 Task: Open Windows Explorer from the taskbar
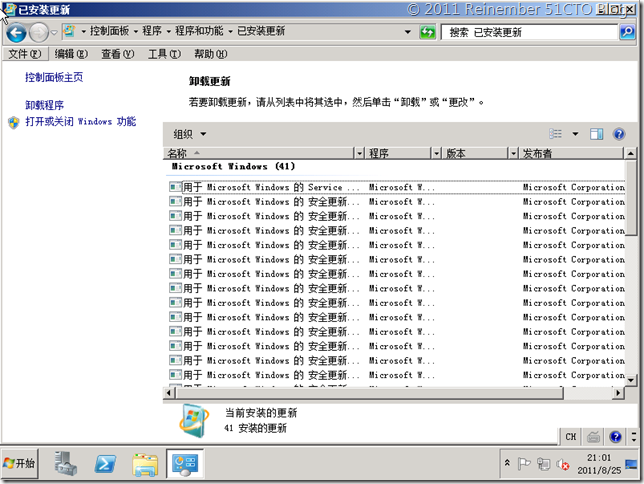(145, 464)
